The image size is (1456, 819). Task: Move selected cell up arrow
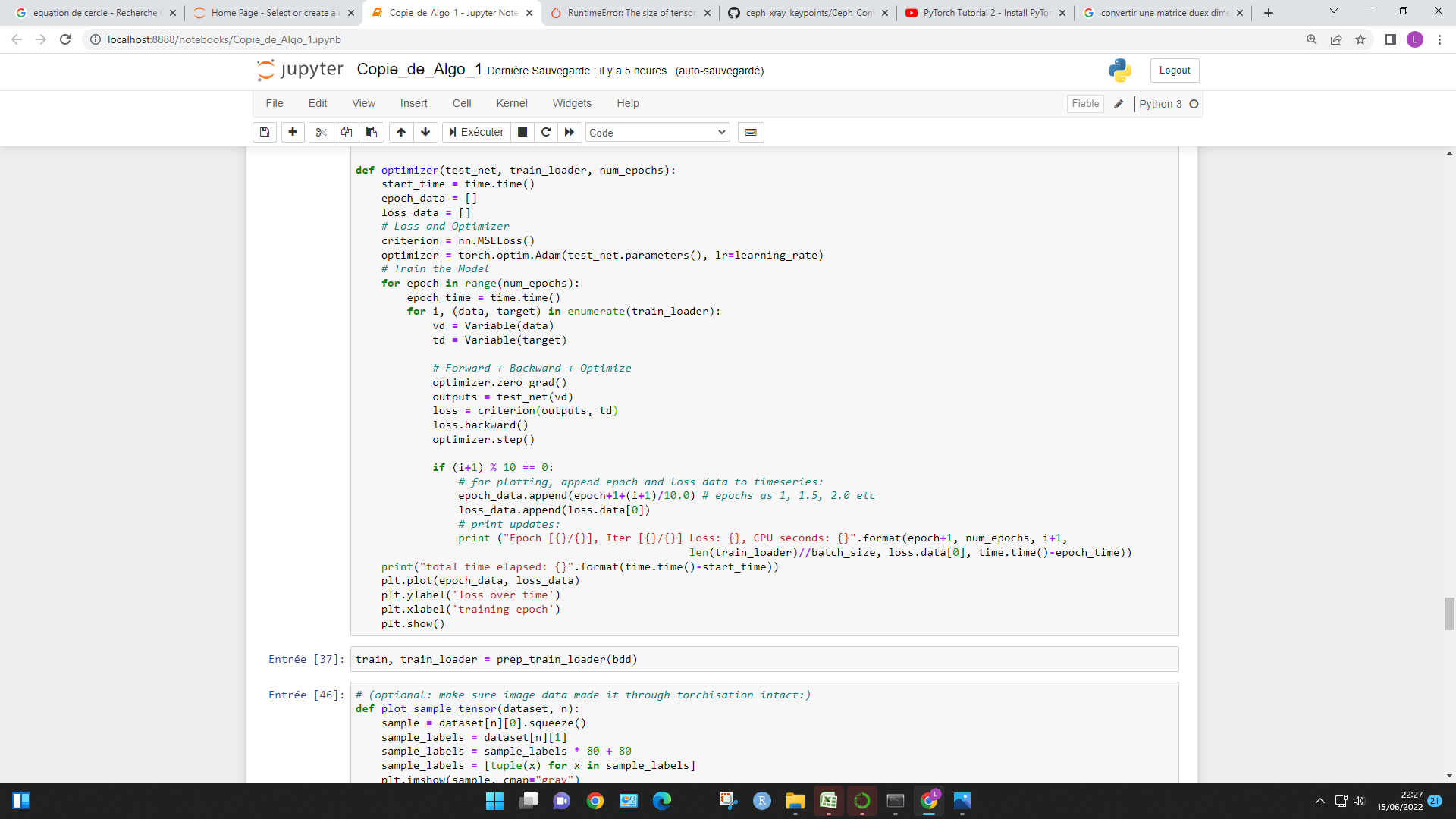coord(401,132)
